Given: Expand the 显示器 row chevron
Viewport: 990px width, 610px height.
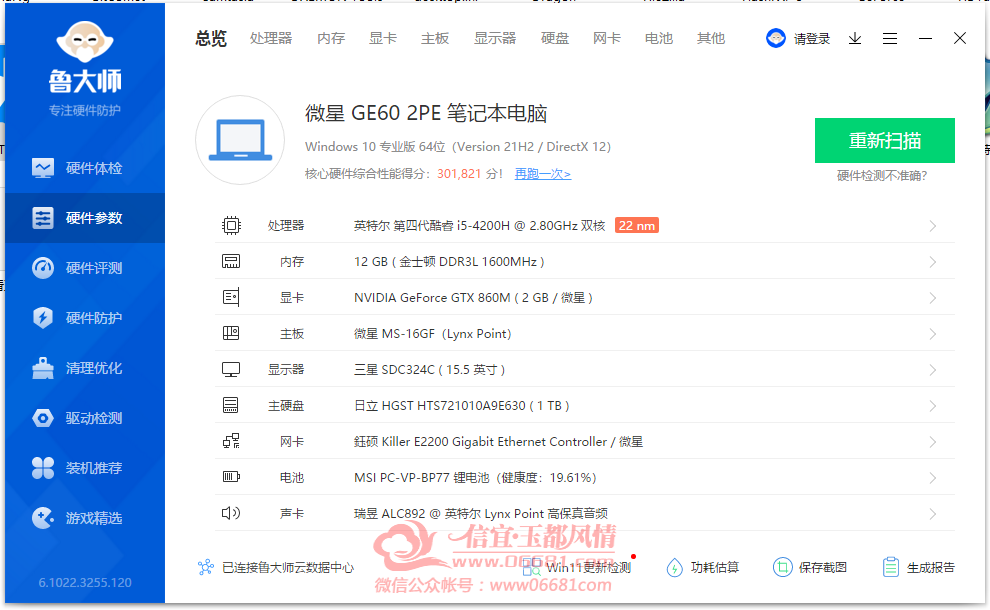Looking at the screenshot, I should click(x=933, y=370).
